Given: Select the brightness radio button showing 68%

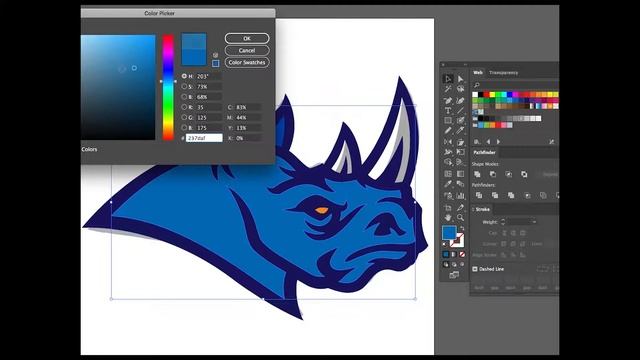Looking at the screenshot, I should point(184,97).
